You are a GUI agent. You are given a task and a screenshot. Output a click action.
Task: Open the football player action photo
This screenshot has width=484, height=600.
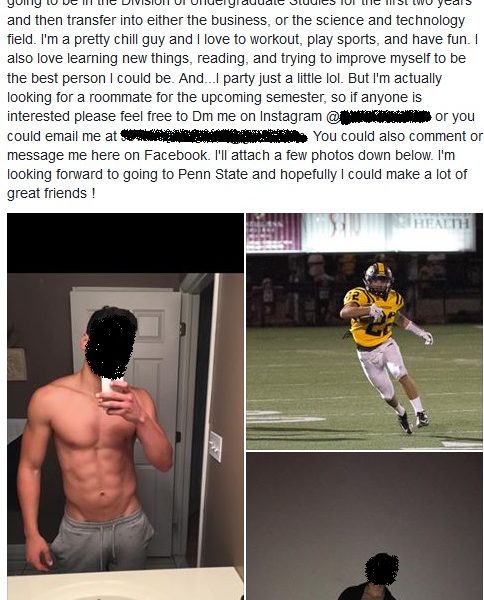364,331
